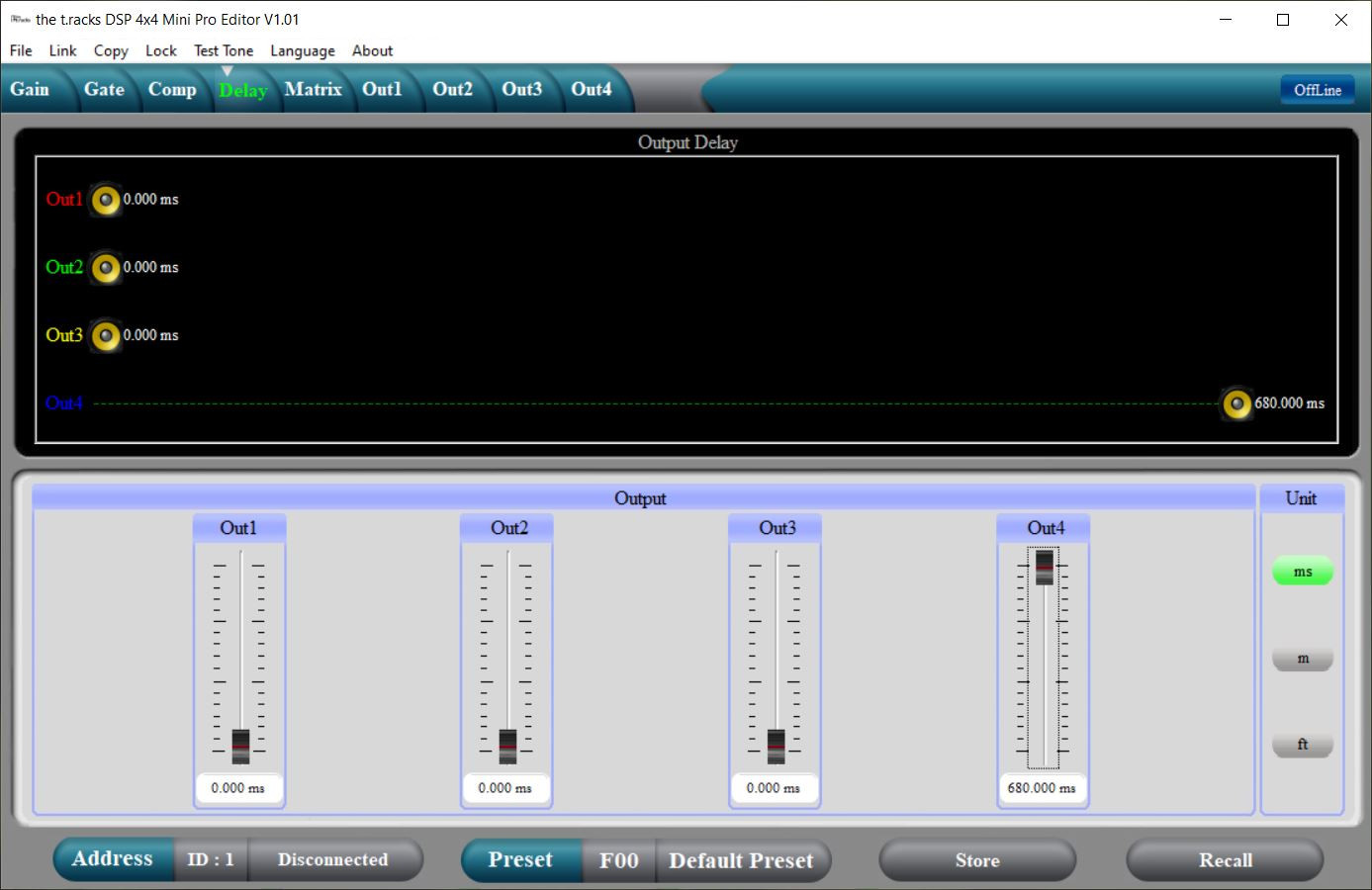Click the Disconnected status button
Screen dimensions: 1372x890
[333, 860]
